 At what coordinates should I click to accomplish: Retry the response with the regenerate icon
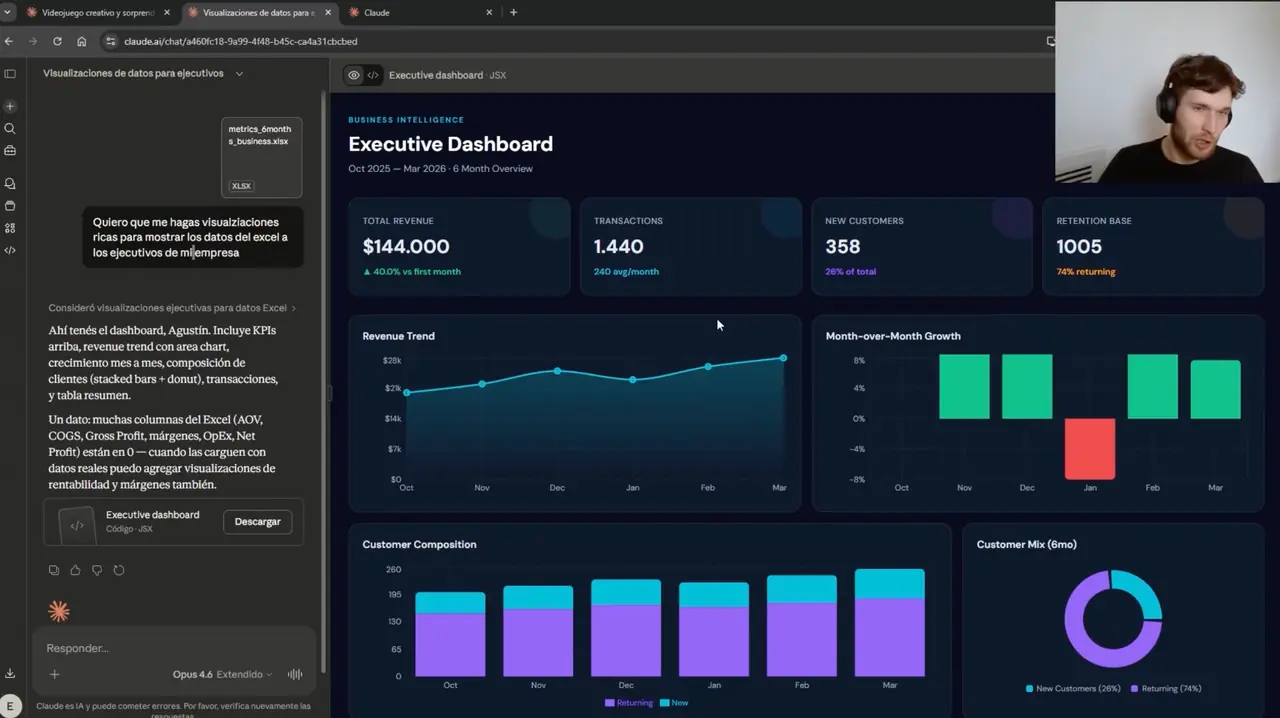[119, 570]
